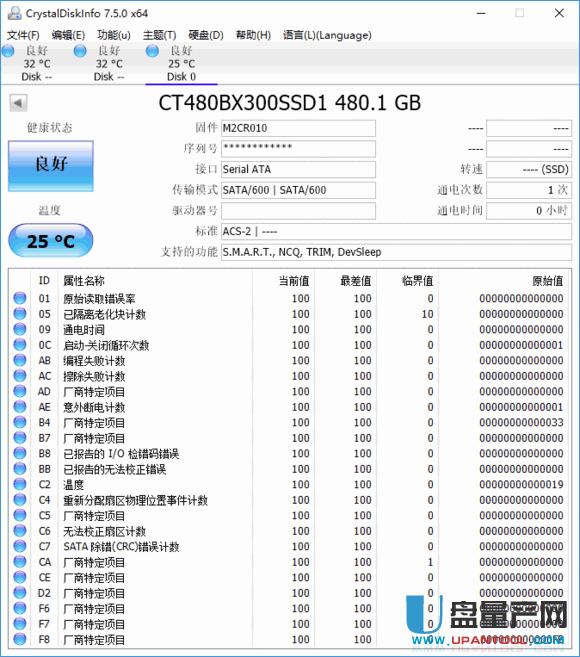Click status icon for attribute F7
The height and width of the screenshot is (657, 580).
tap(20, 623)
